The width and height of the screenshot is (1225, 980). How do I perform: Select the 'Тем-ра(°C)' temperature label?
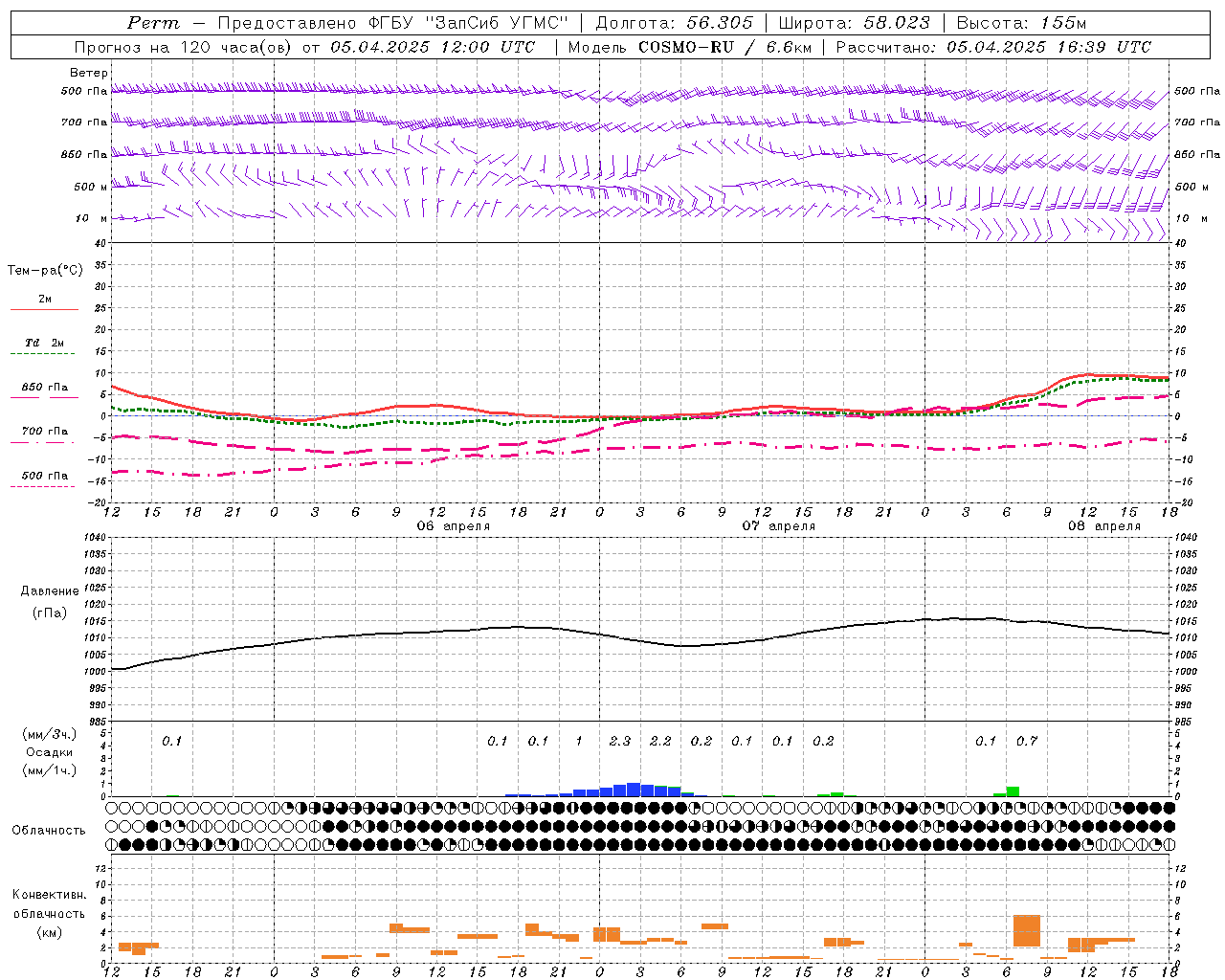click(x=46, y=271)
